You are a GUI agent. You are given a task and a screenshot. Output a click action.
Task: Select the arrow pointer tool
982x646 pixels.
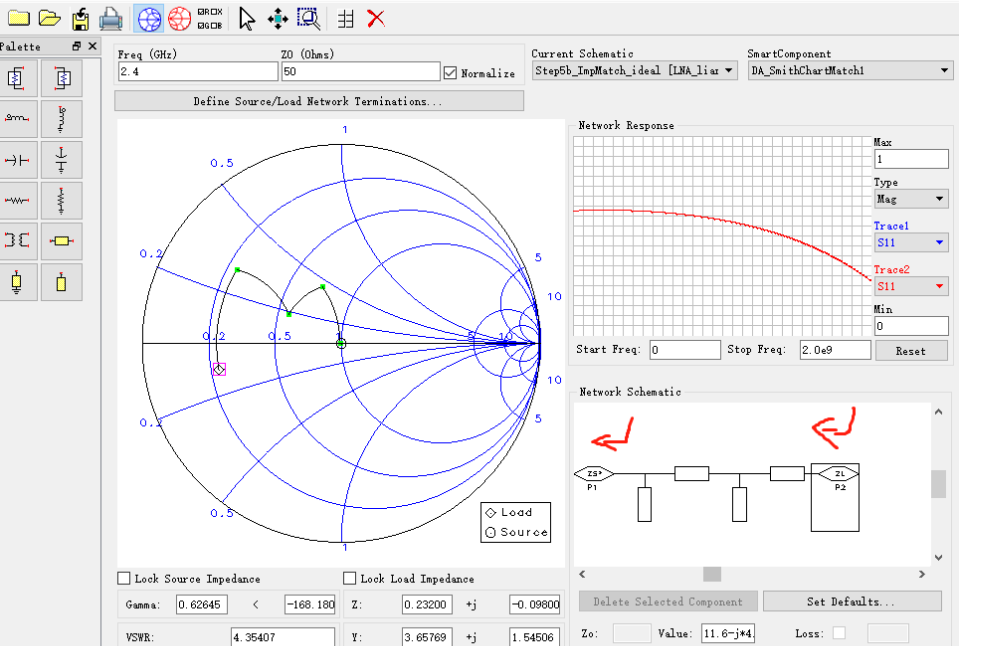pyautogui.click(x=247, y=19)
